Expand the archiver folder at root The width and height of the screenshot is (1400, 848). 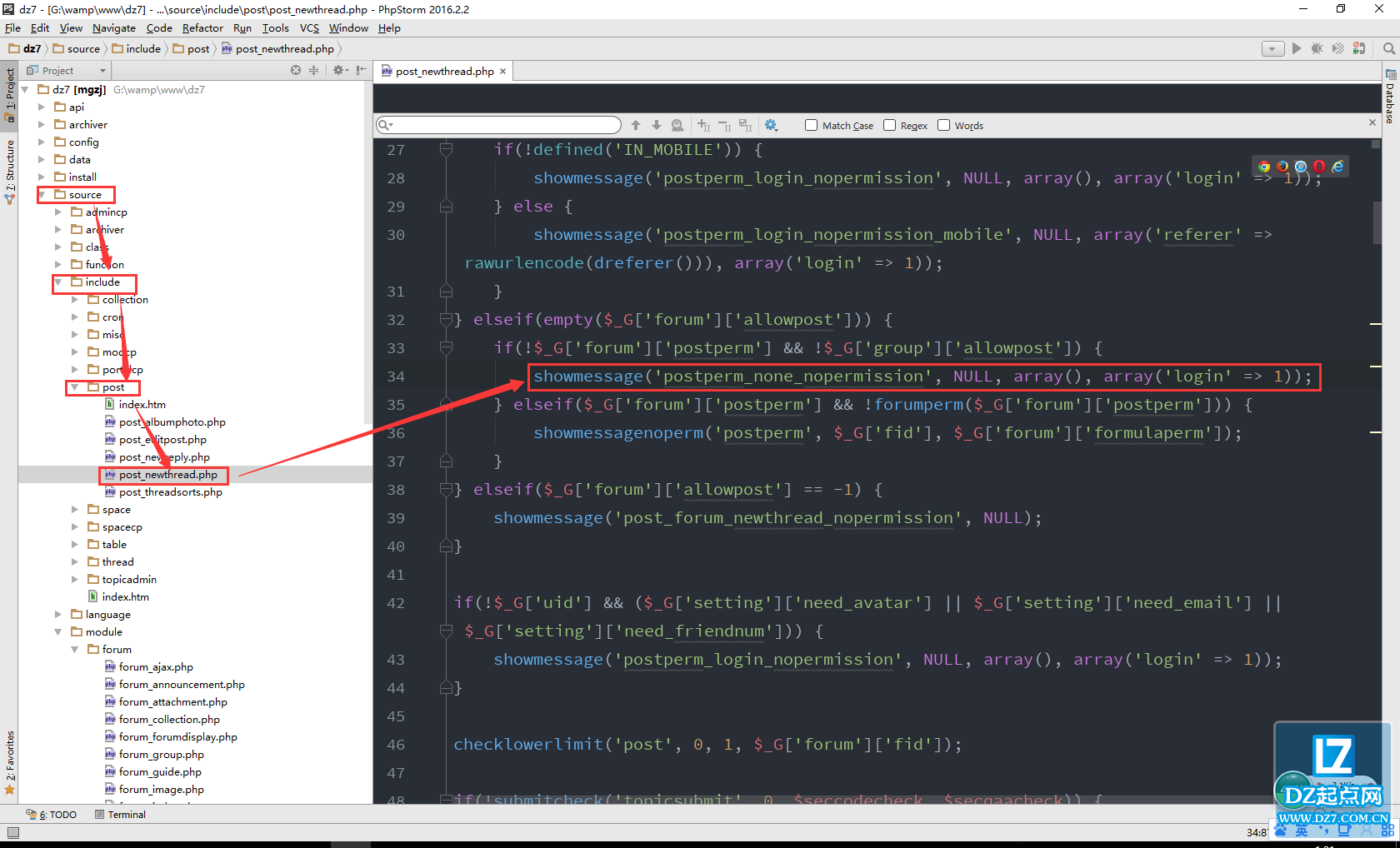pos(42,125)
